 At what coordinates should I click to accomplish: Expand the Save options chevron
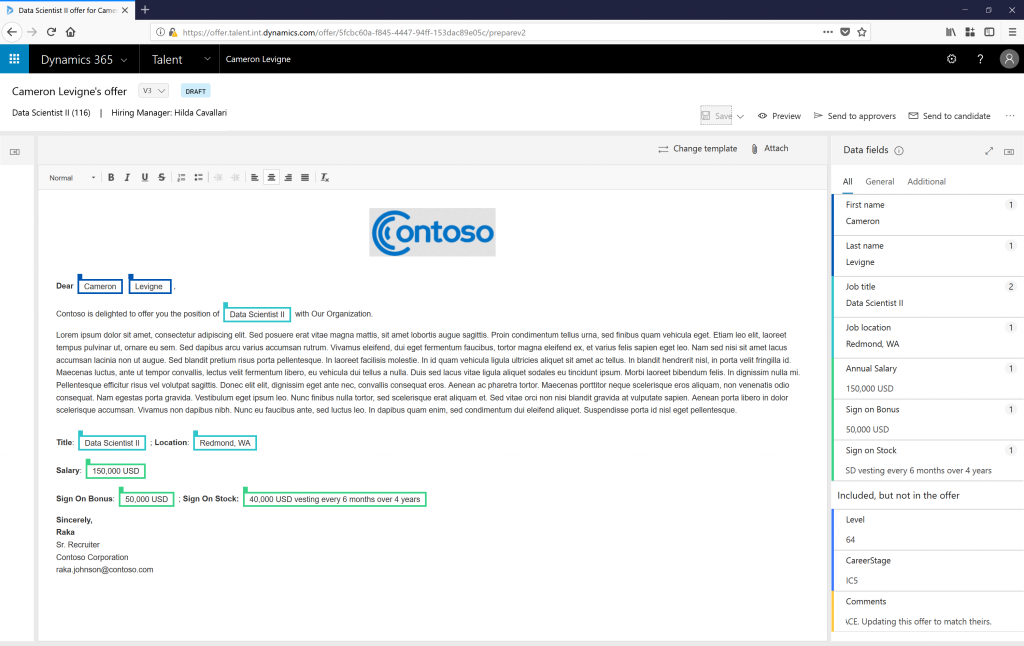click(x=740, y=116)
